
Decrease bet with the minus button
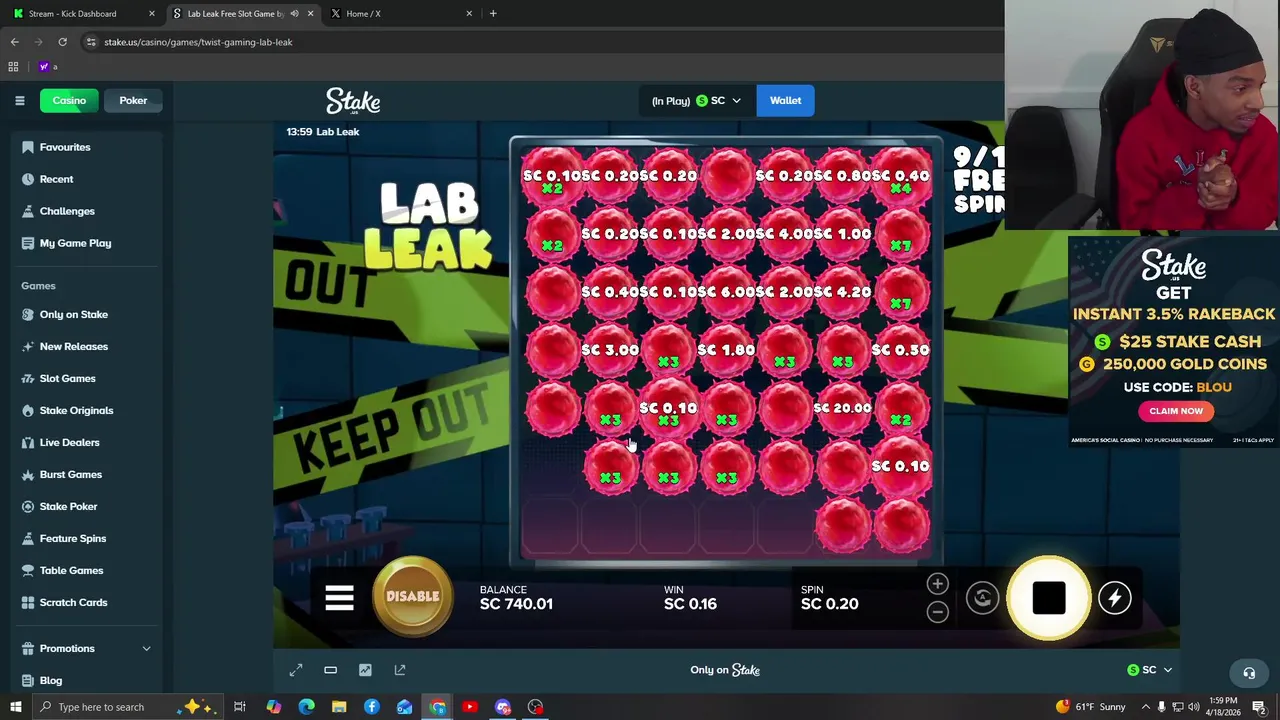pyautogui.click(x=937, y=612)
